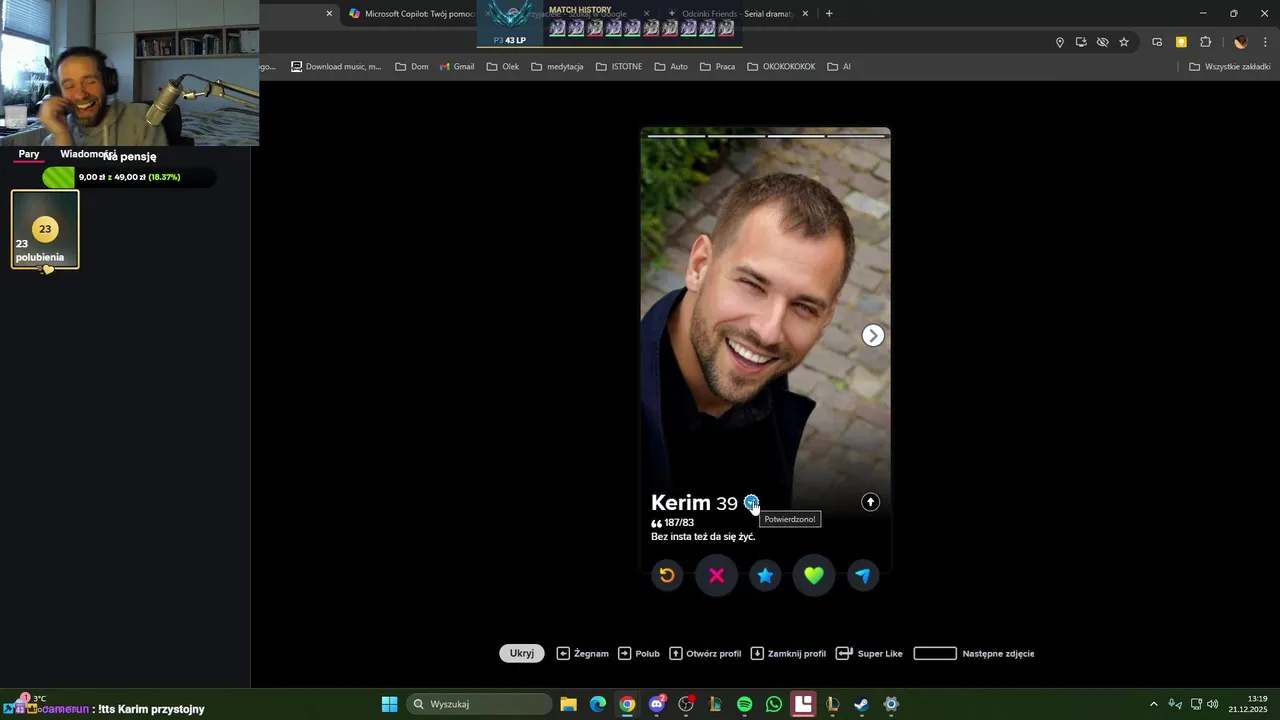The image size is (1280, 720).
Task: Open the Download music bookmark
Action: click(336, 67)
